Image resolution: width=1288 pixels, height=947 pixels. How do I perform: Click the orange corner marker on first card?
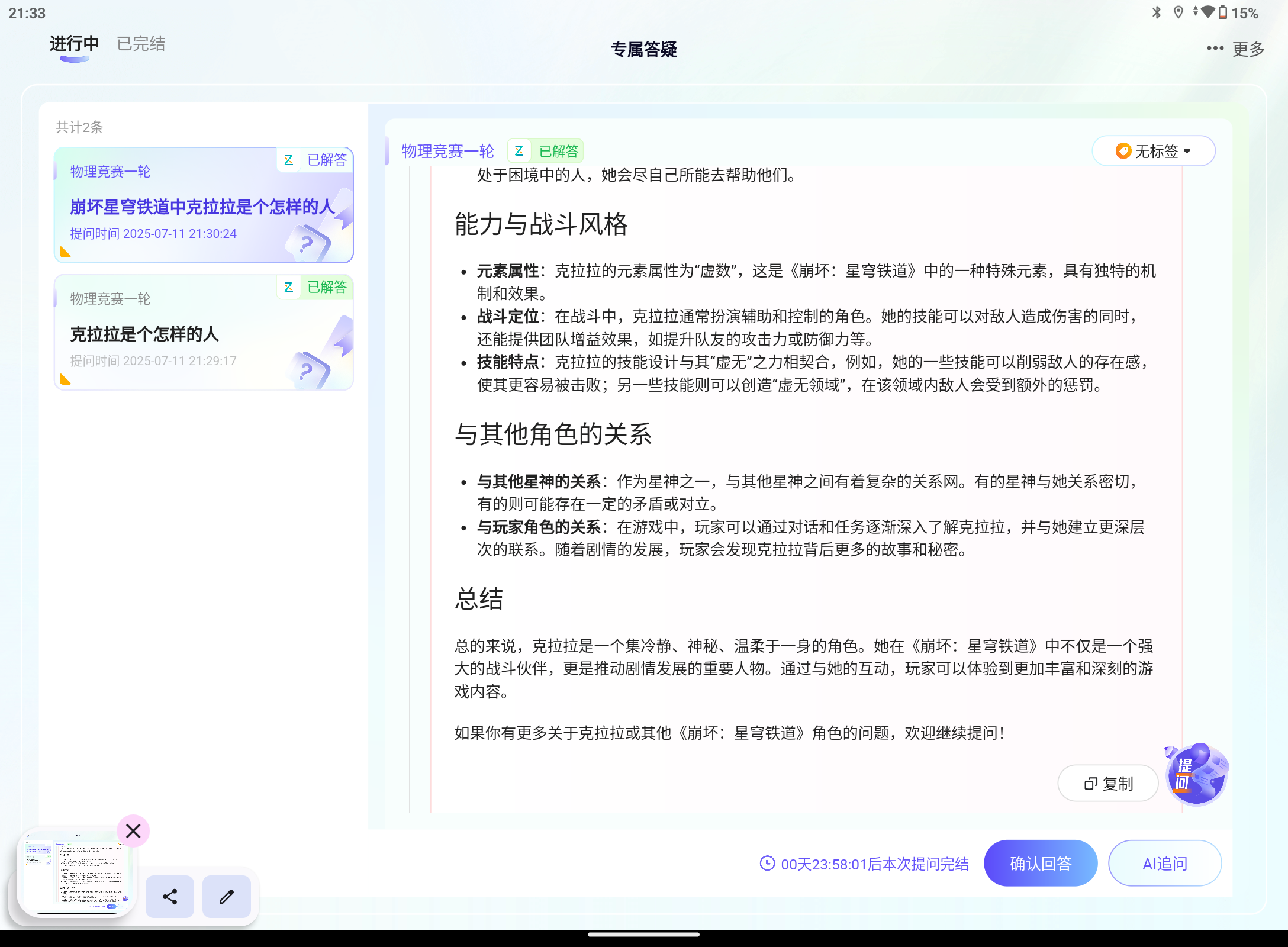click(x=65, y=253)
